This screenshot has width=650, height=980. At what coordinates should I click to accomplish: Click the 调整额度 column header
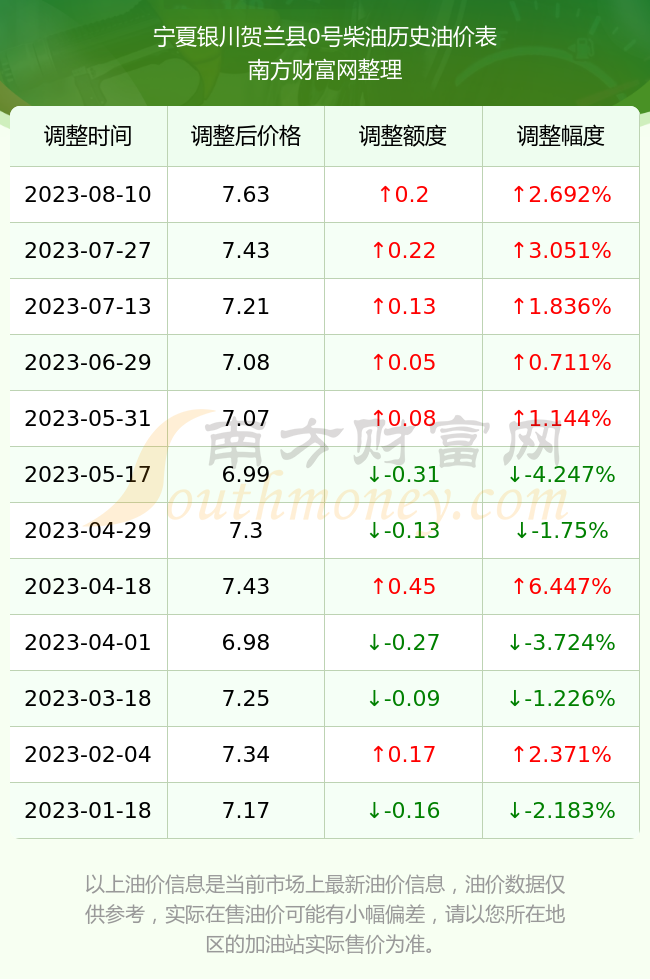point(403,136)
